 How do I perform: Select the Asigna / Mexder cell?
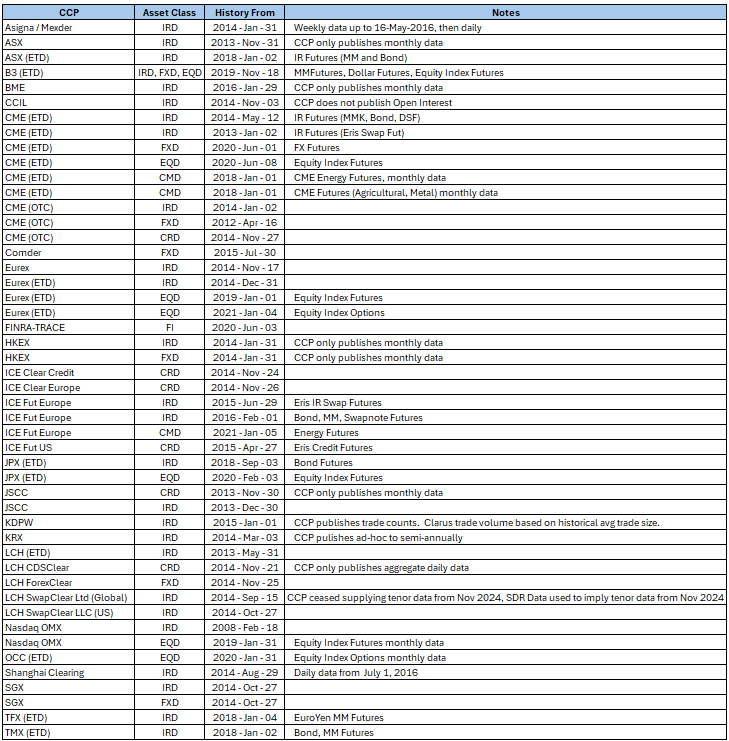tap(69, 27)
